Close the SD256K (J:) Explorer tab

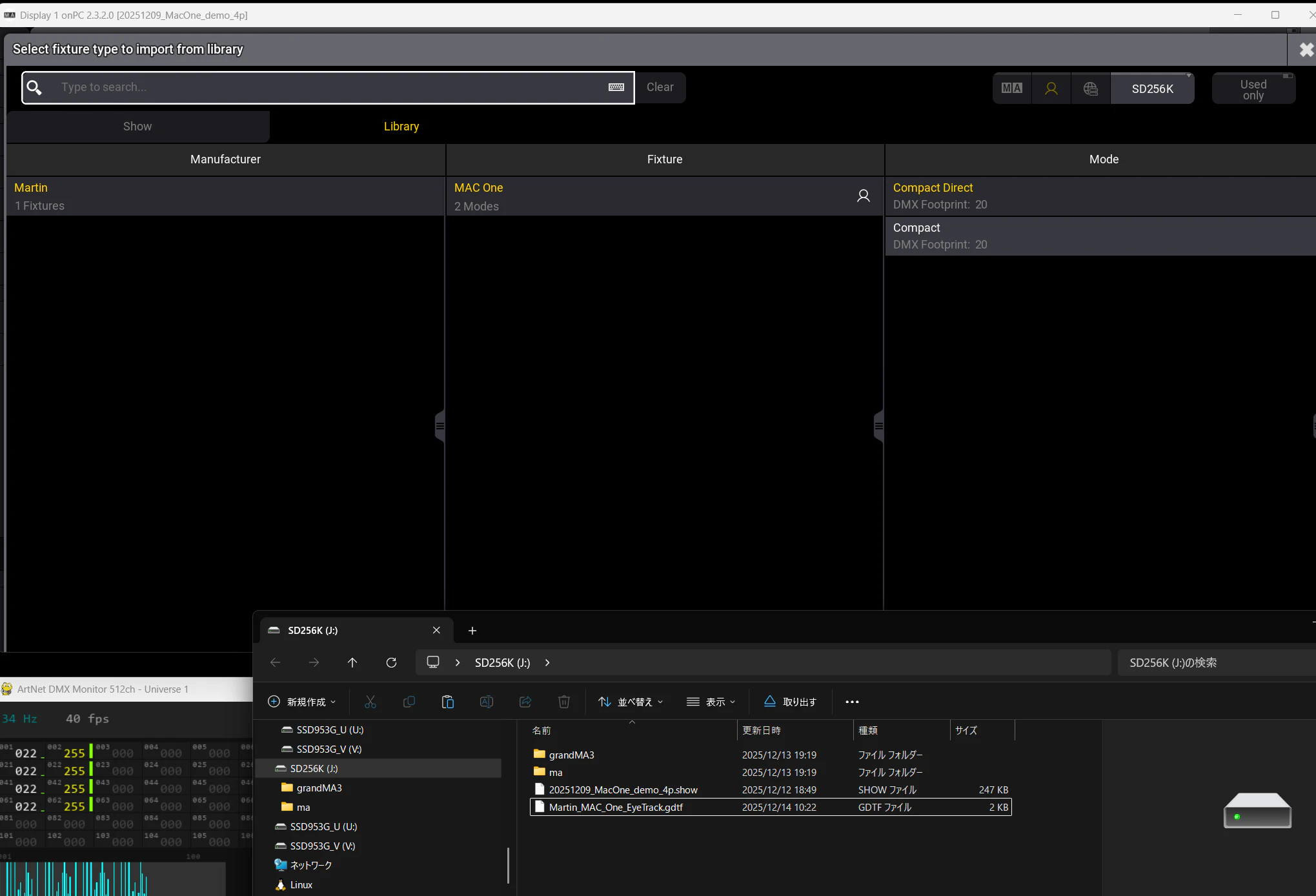[436, 630]
